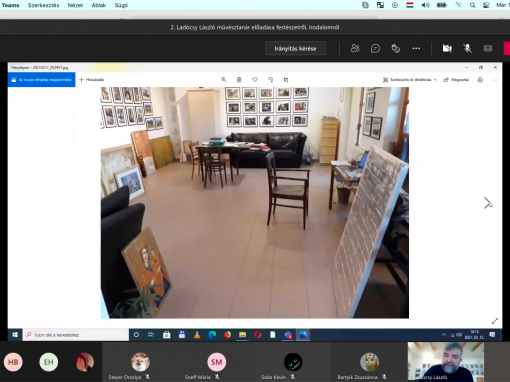This screenshot has width=510, height=382.
Task: Select the HB participant avatar
Action: (x=13, y=362)
